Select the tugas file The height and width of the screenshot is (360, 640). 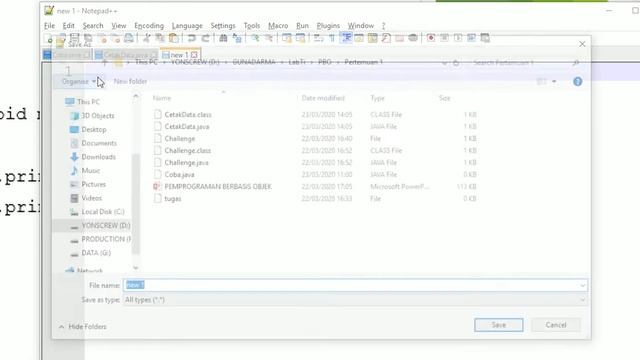pyautogui.click(x=173, y=199)
